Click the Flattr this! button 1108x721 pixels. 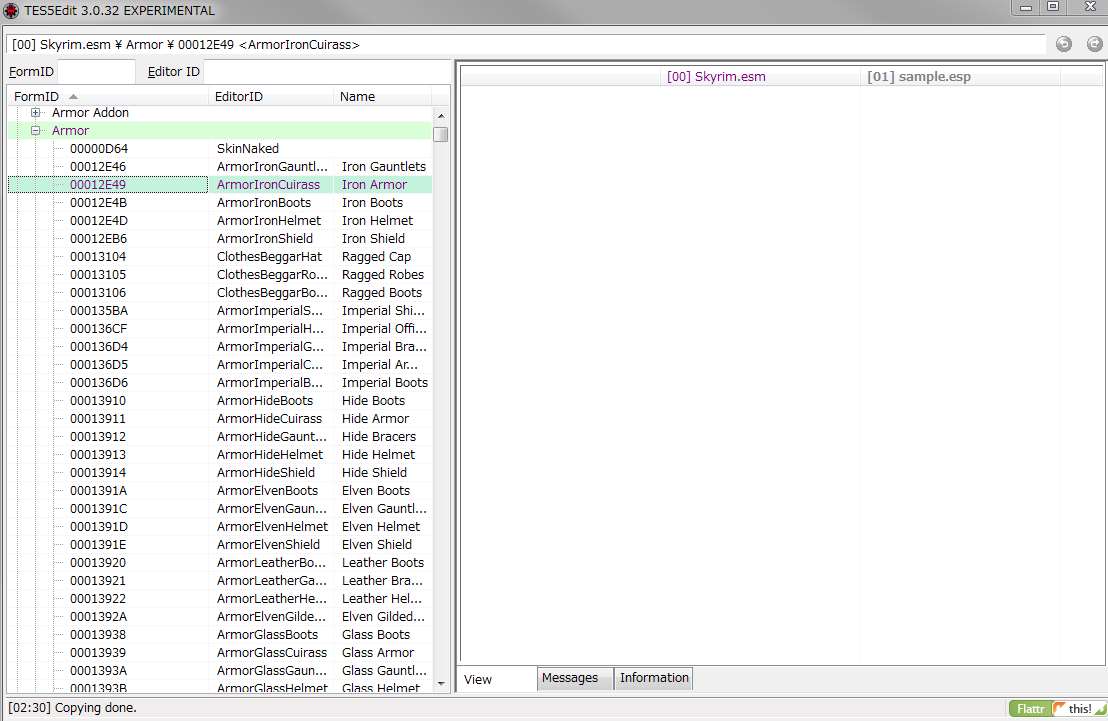pyautogui.click(x=1057, y=708)
